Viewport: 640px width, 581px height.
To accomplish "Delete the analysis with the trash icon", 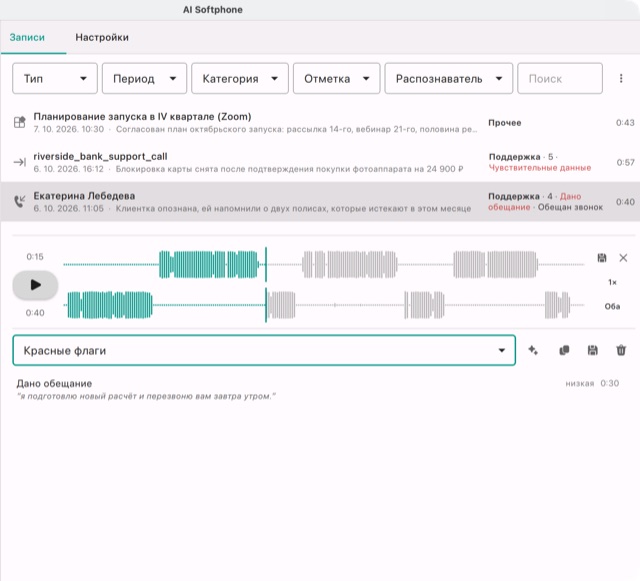I will pyautogui.click(x=621, y=350).
